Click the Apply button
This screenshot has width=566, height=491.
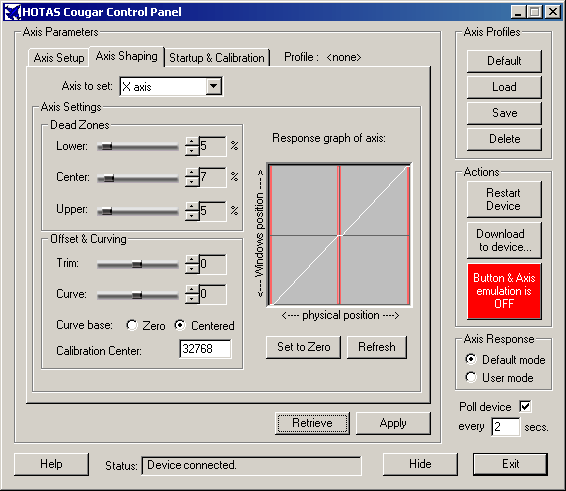(x=393, y=423)
